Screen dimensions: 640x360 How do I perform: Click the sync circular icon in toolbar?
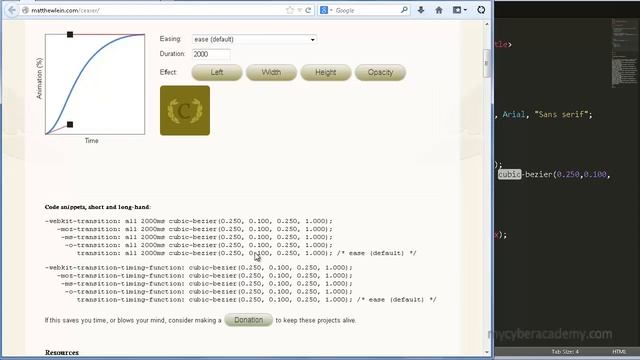click(481, 10)
